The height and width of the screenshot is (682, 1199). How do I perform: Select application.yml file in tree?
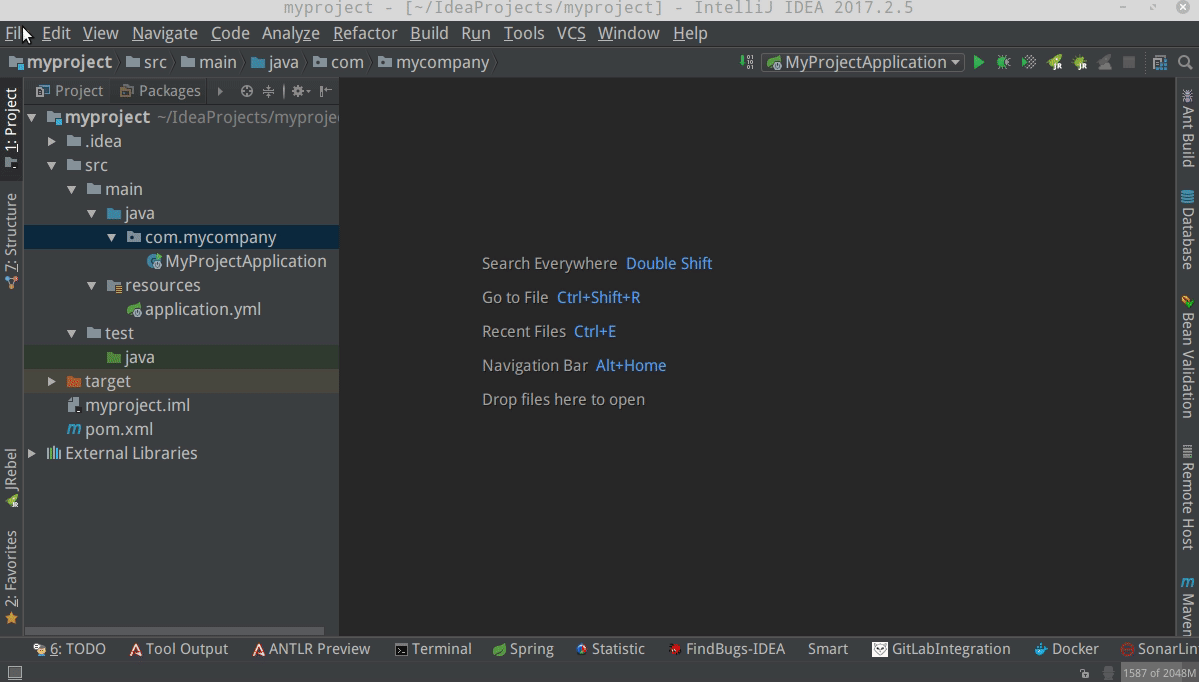click(193, 310)
